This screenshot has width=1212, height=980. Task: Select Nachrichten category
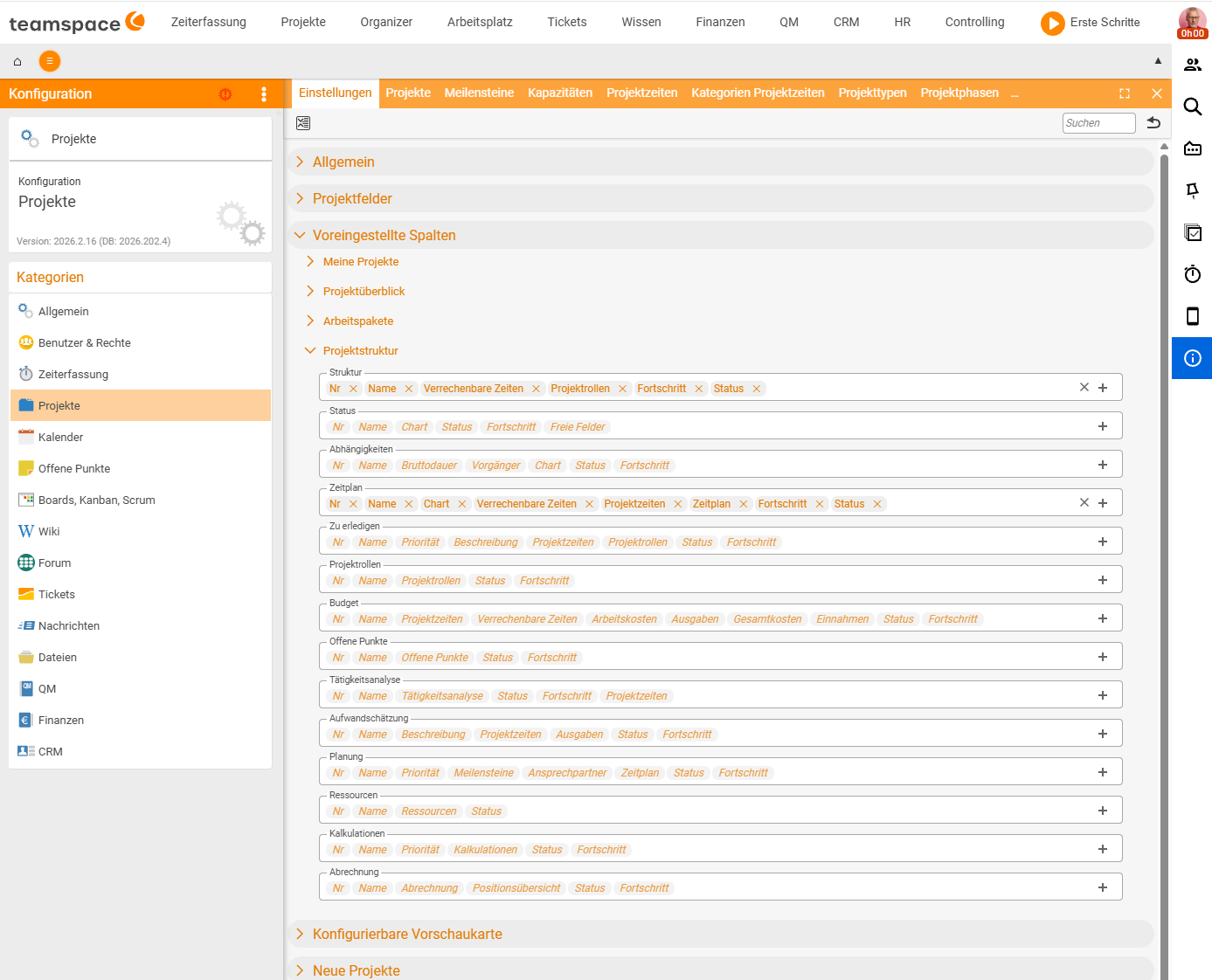click(140, 625)
